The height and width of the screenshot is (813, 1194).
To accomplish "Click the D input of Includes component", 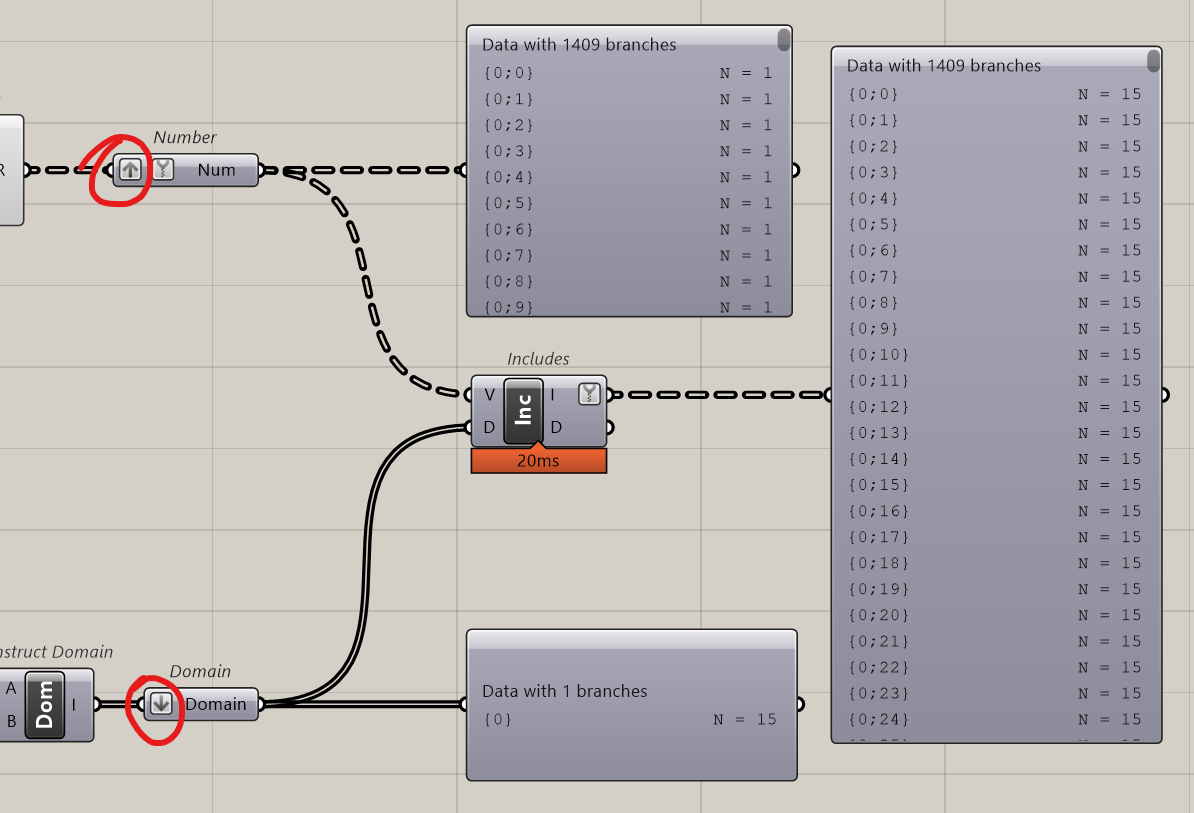I will 489,427.
